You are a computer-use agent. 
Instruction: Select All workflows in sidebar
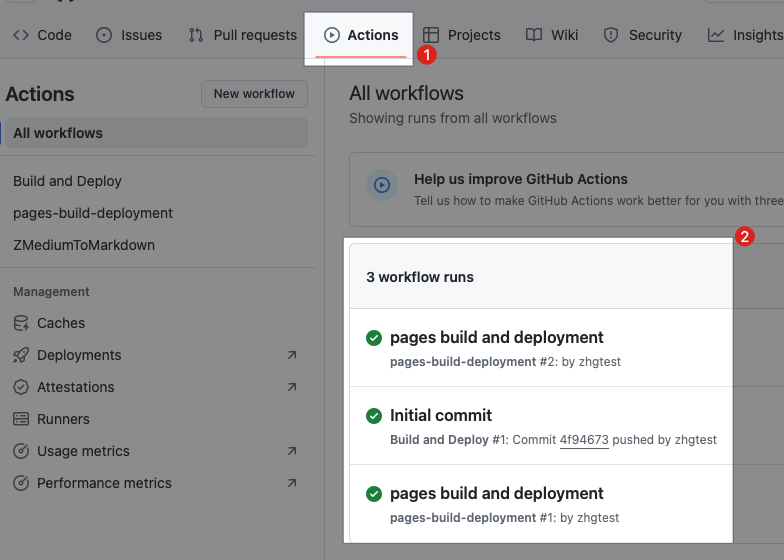pyautogui.click(x=58, y=133)
